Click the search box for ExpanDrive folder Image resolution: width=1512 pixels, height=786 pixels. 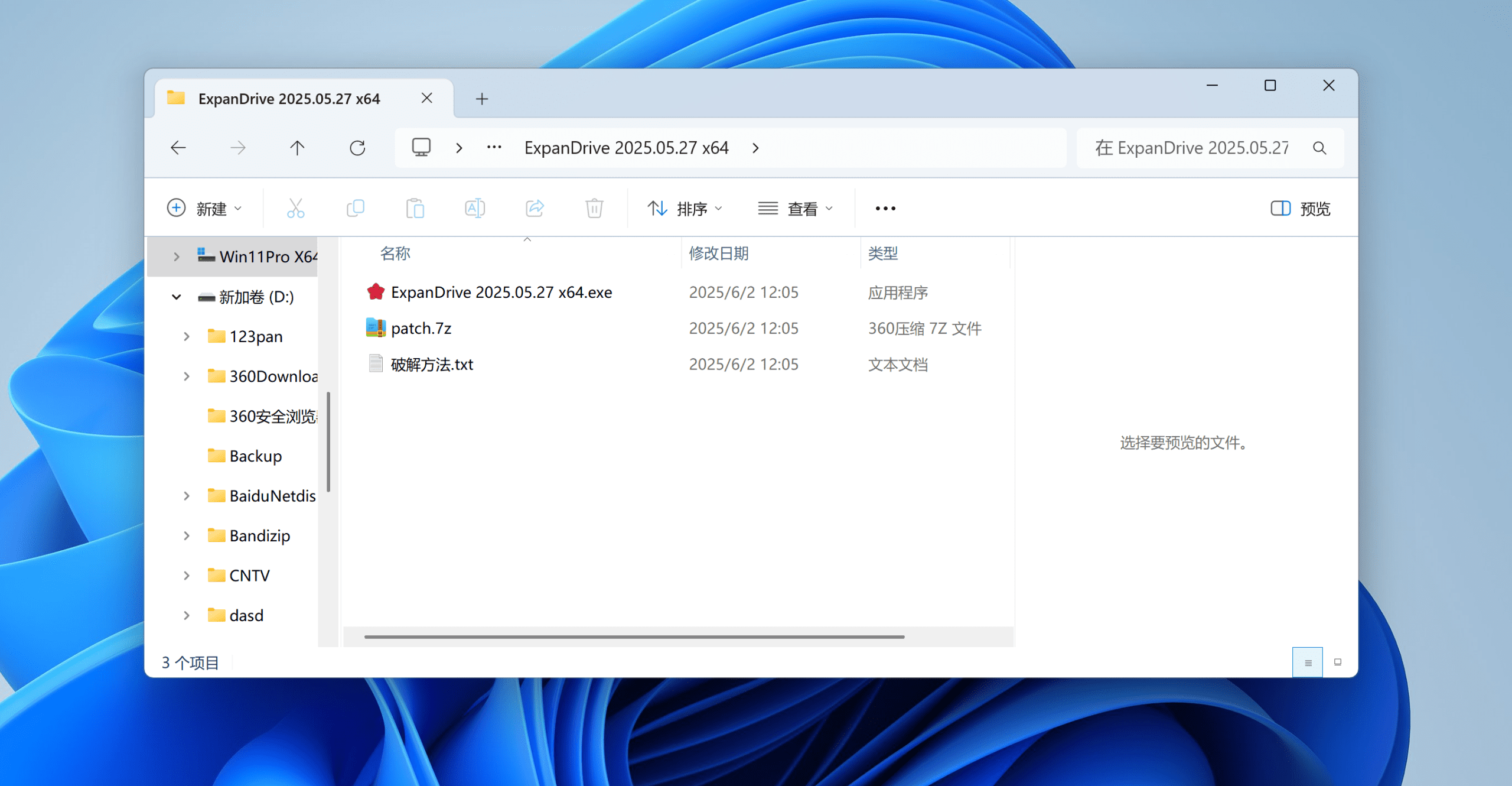tap(1193, 148)
